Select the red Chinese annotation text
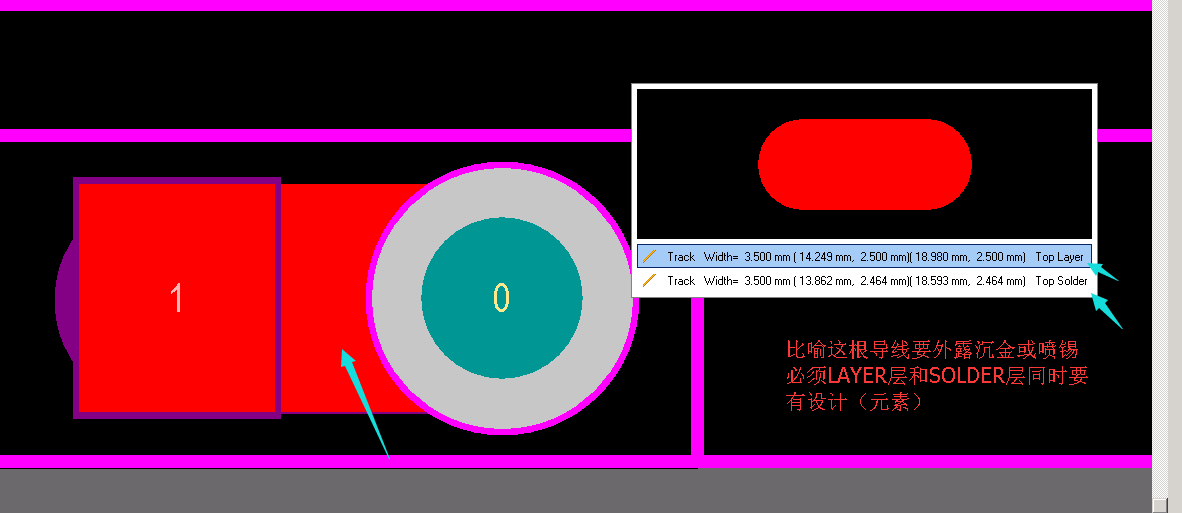Image resolution: width=1182 pixels, height=513 pixels. (937, 376)
